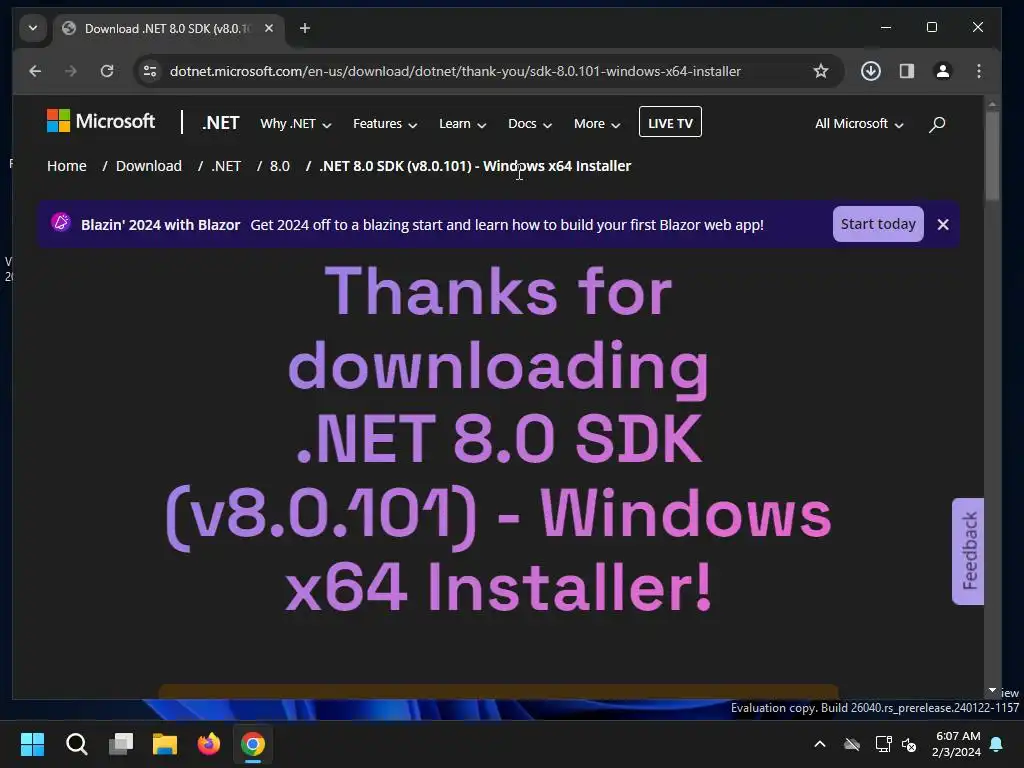1024x768 pixels.
Task: Go back with the browser back arrow
Action: 35,71
